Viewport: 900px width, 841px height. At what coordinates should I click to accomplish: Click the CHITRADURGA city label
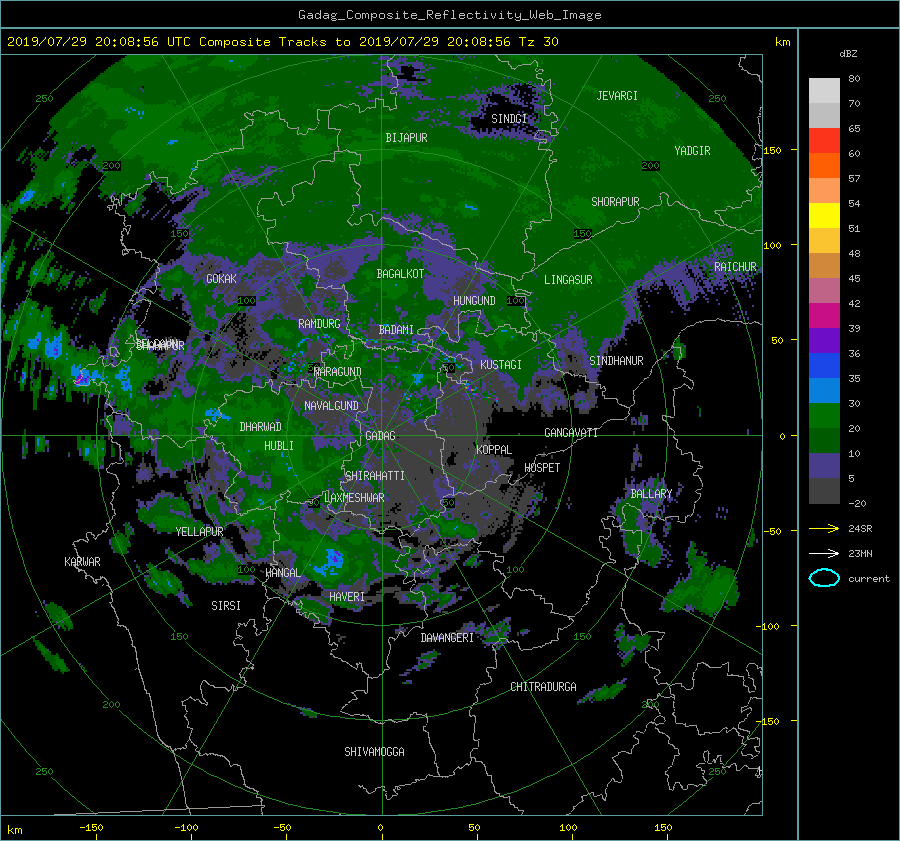pos(543,687)
